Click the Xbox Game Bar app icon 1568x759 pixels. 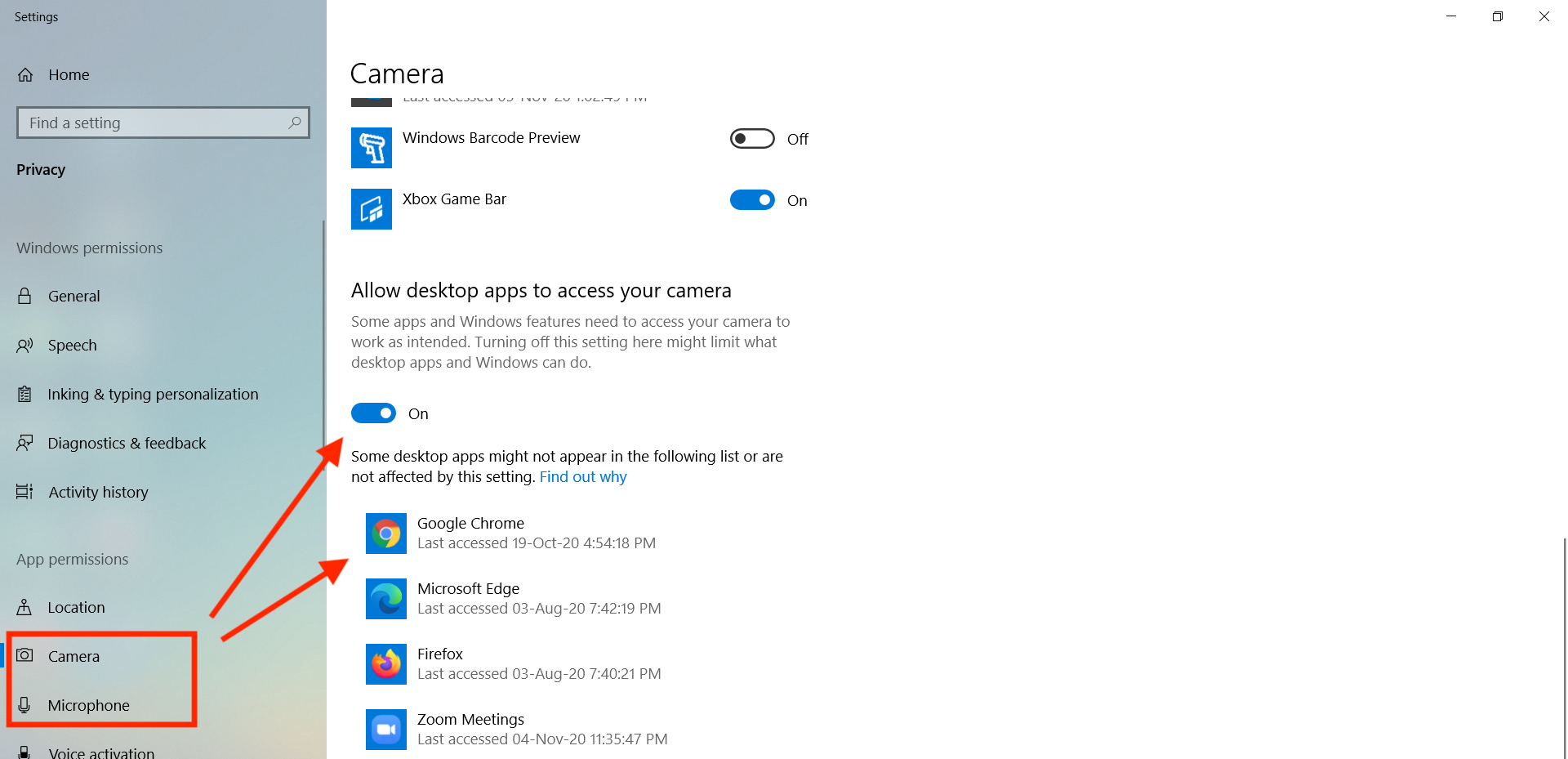(x=372, y=209)
